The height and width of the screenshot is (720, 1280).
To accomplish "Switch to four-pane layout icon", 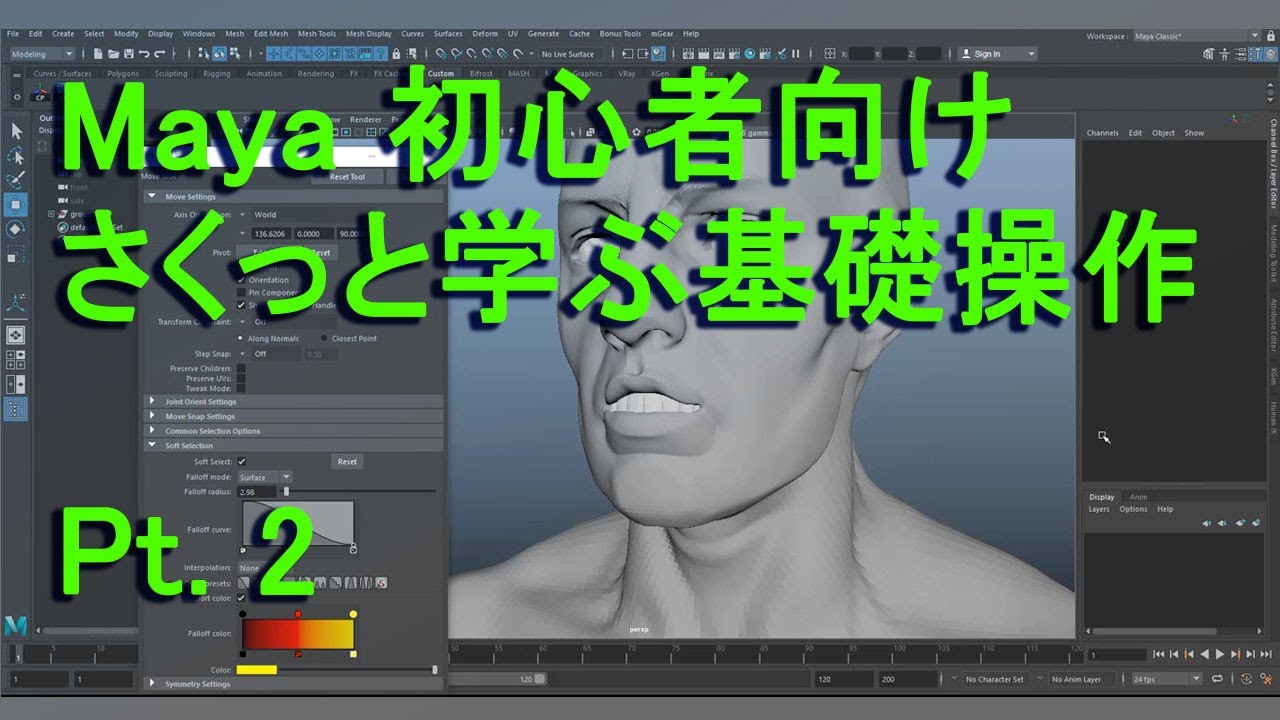I will [16, 360].
